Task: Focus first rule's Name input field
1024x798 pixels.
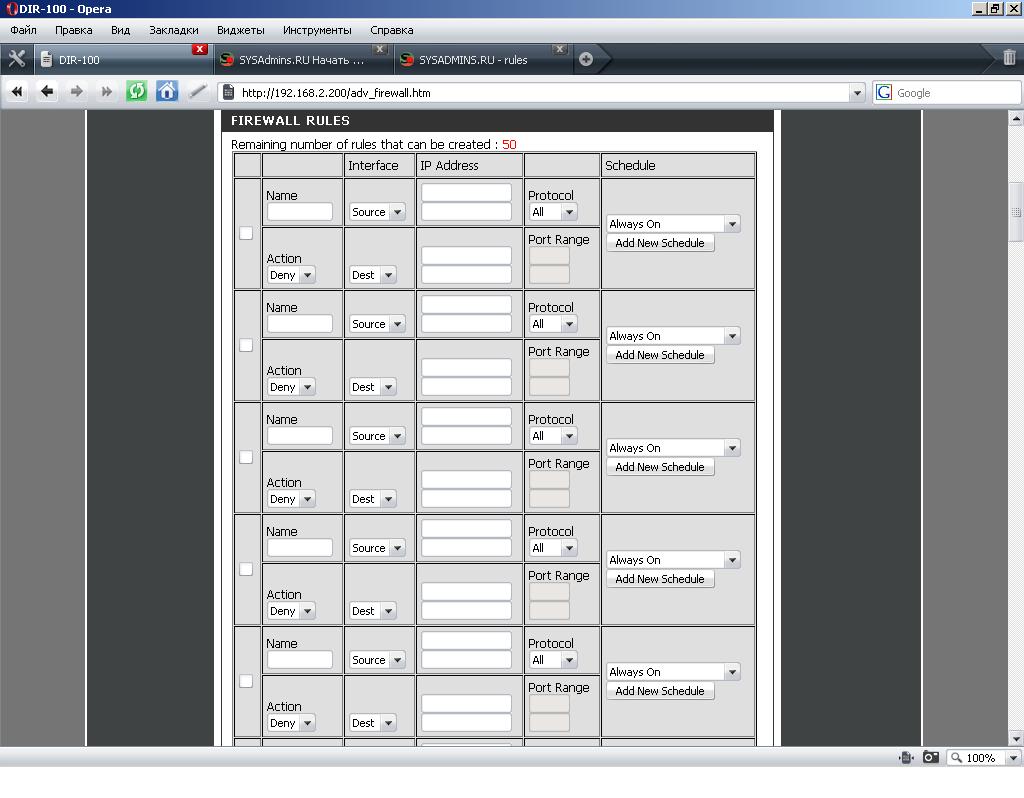Action: coord(300,212)
